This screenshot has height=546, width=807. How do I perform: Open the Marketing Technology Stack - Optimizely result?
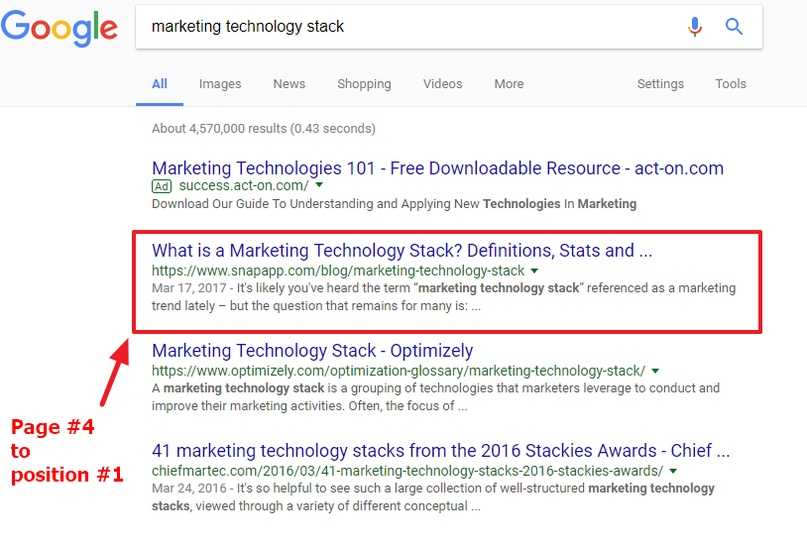point(312,350)
